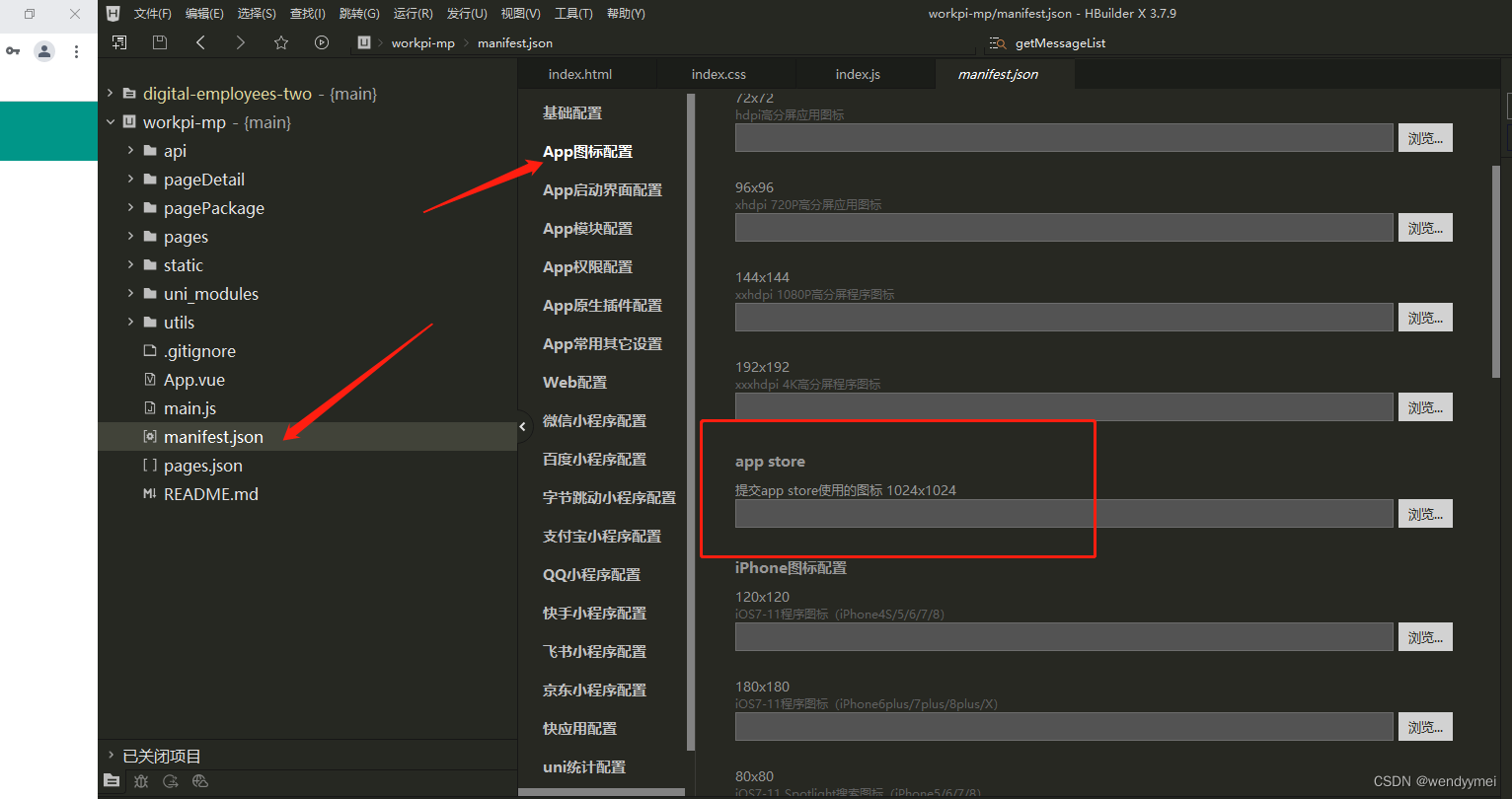Expand the uni_modules folder
1512x799 pixels.
pos(130,294)
